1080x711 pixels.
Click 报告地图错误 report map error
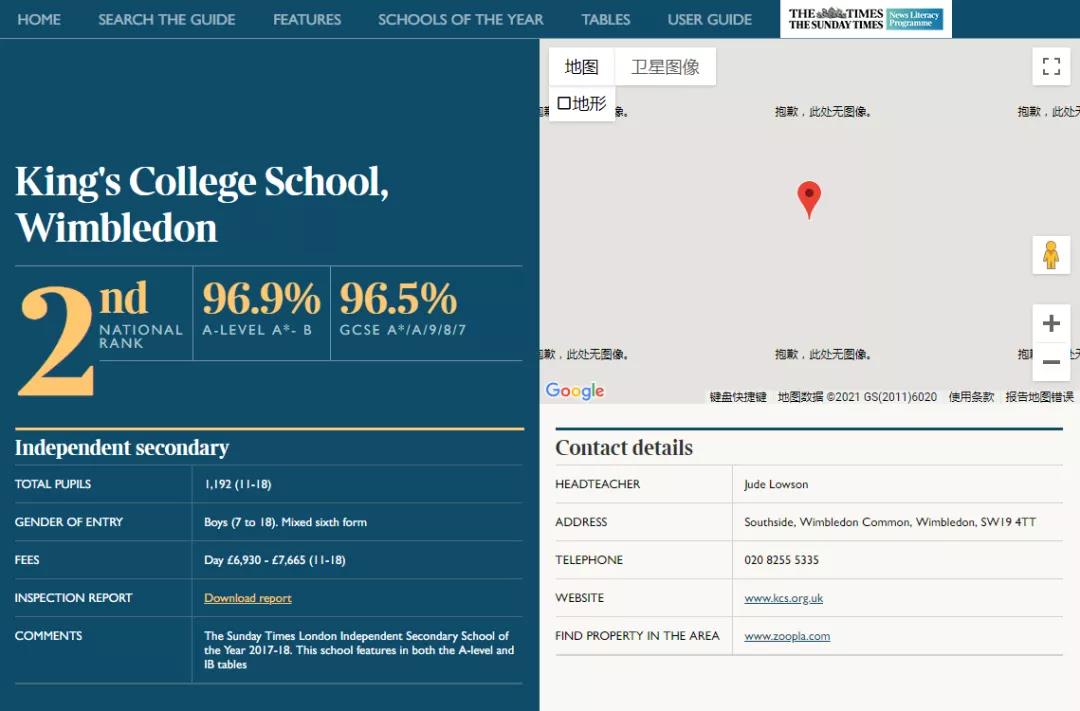click(x=1039, y=397)
